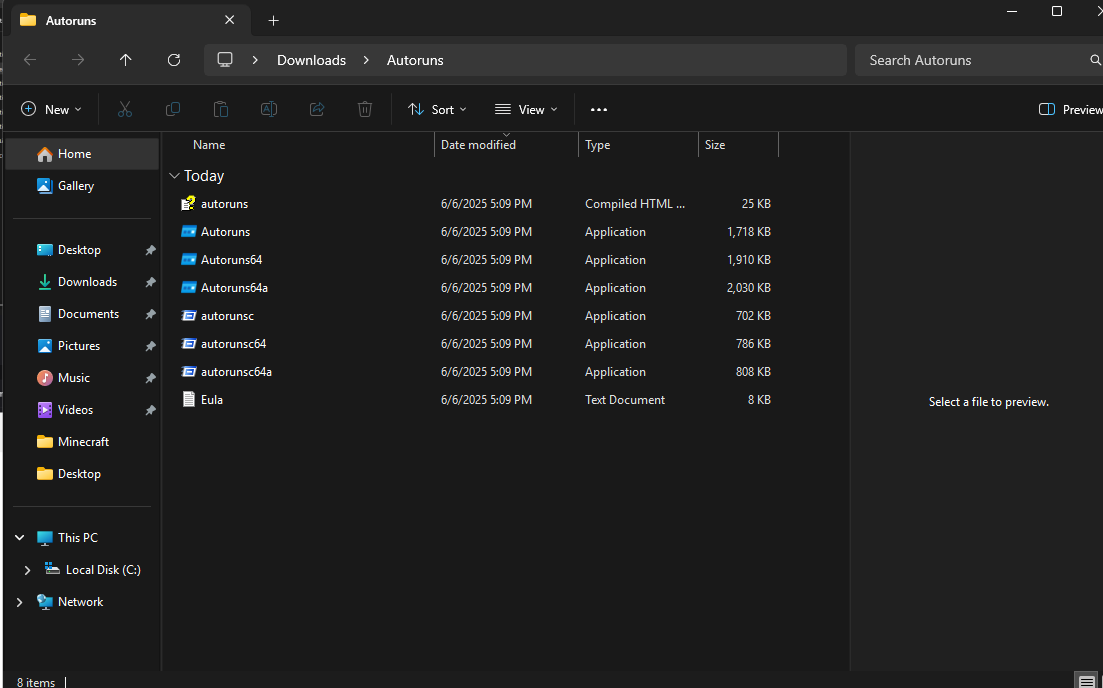Close the Autoruns tab
Image resolution: width=1103 pixels, height=688 pixels.
coord(229,20)
